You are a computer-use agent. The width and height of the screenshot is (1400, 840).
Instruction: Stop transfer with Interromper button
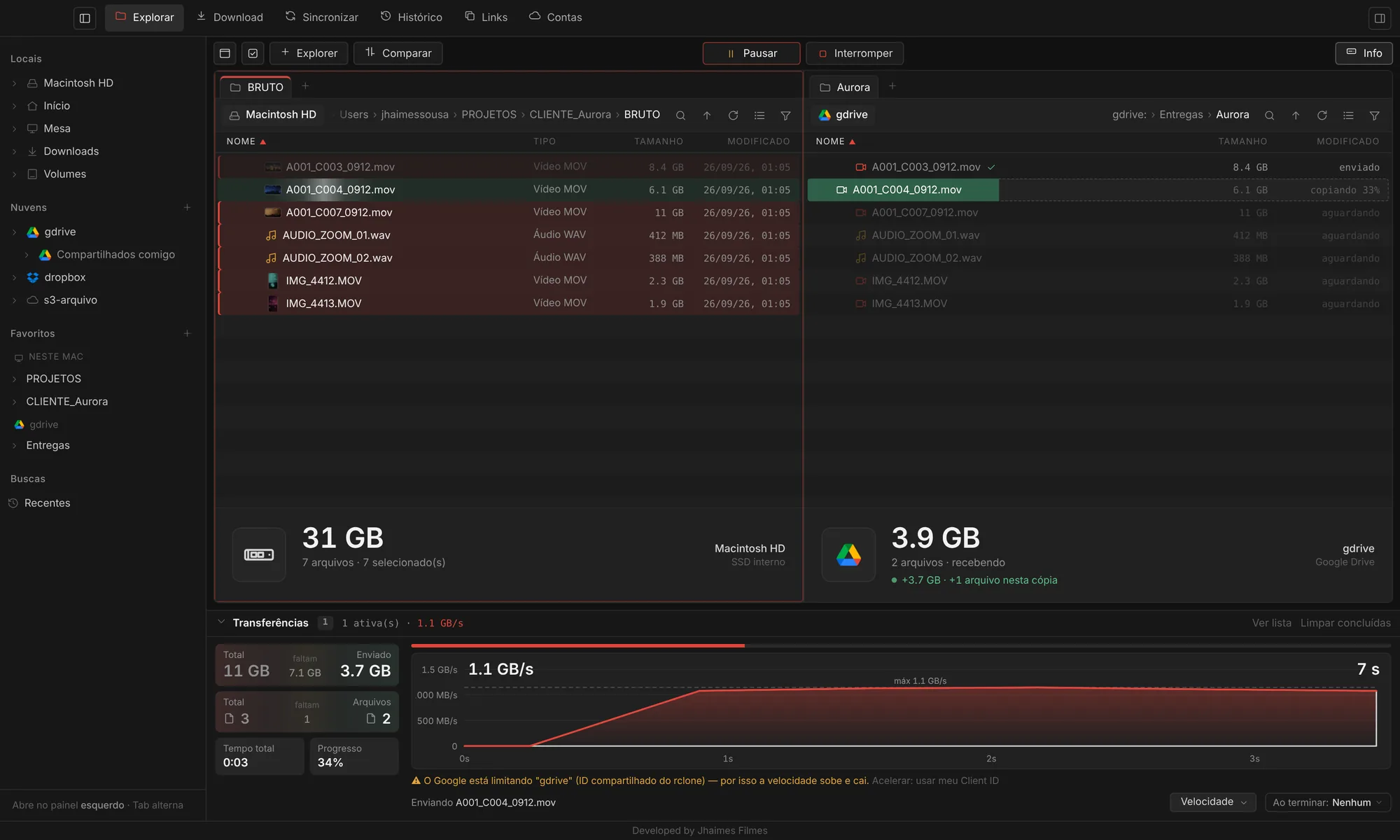point(855,53)
